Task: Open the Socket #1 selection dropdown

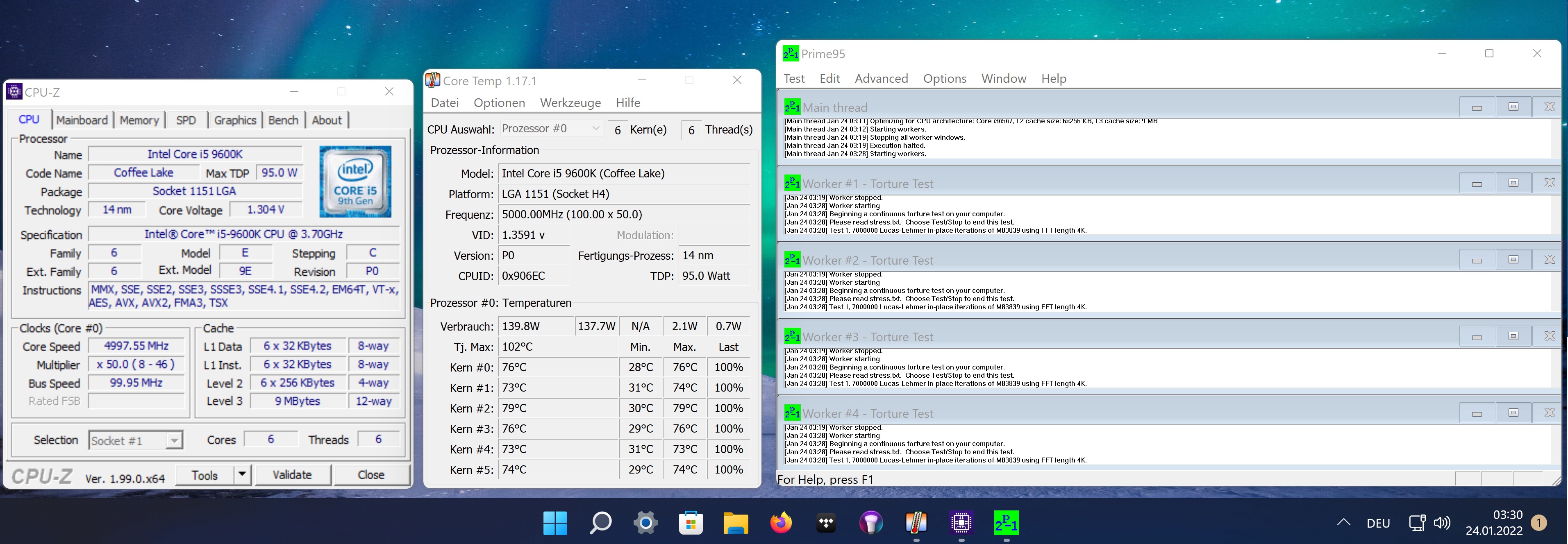Action: 174,440
